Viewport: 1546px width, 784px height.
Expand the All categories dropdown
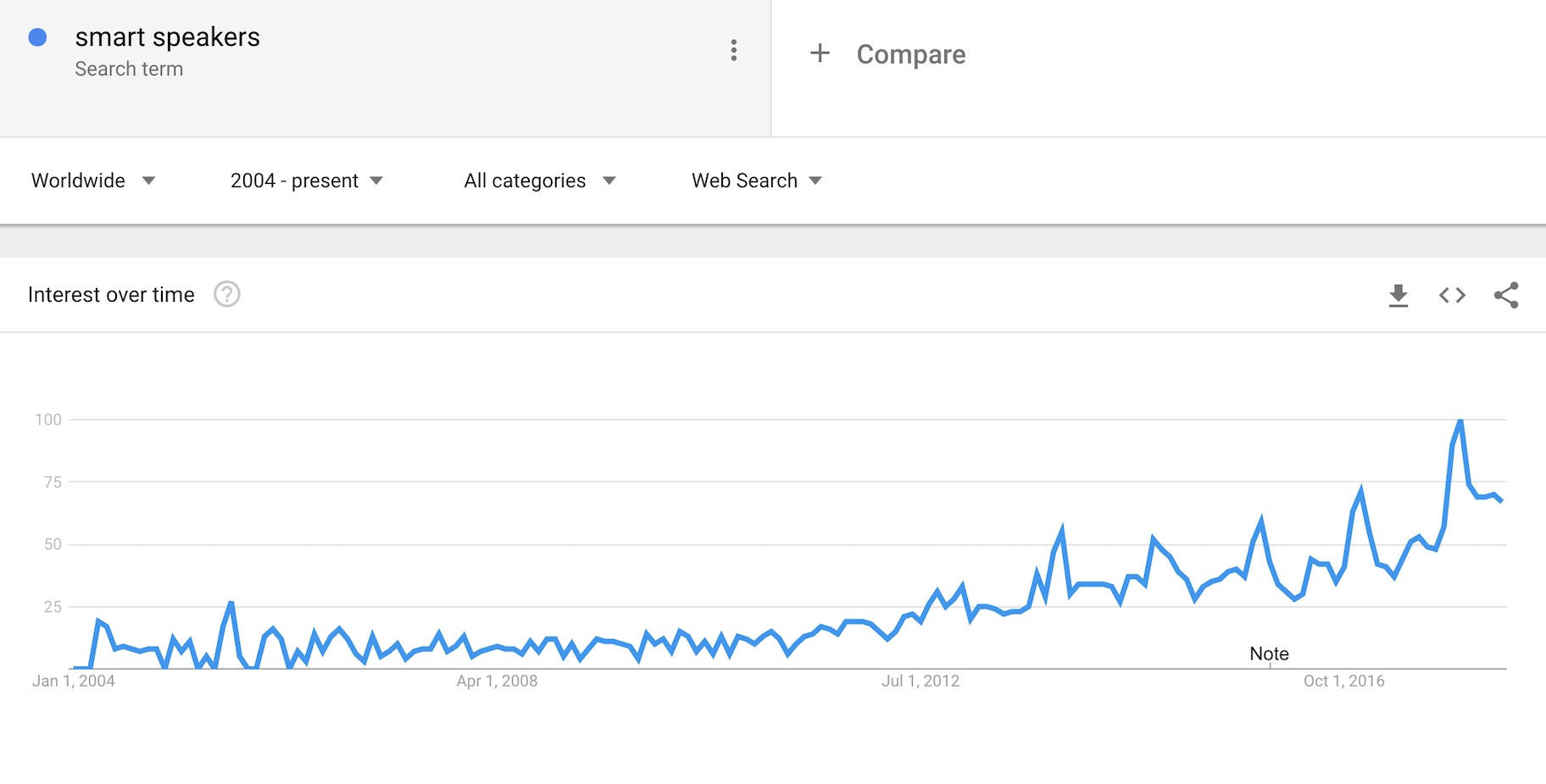539,181
